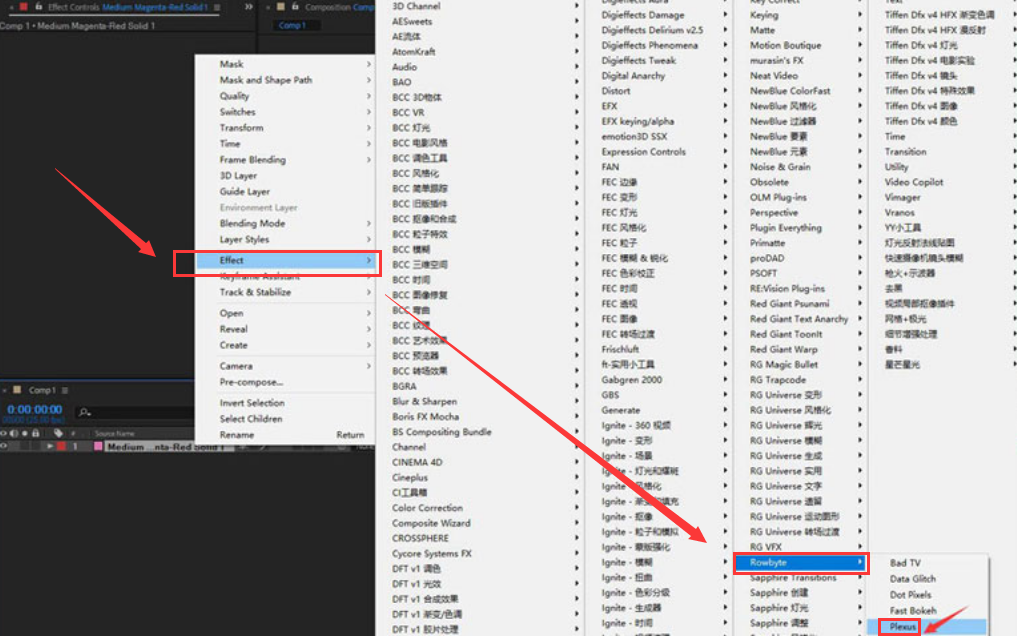Click the Comp 1 viewer breadcrumb tab

pyautogui.click(x=292, y=25)
